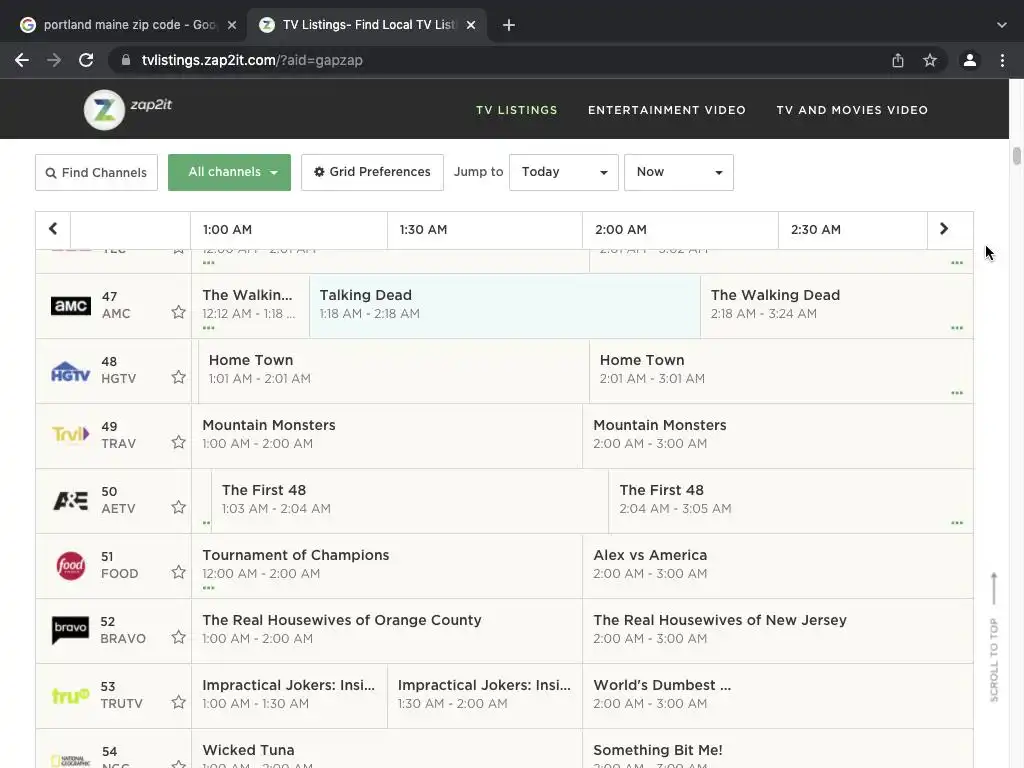The width and height of the screenshot is (1024, 768).
Task: Favorite the HGTV channel with its star
Action: point(178,377)
